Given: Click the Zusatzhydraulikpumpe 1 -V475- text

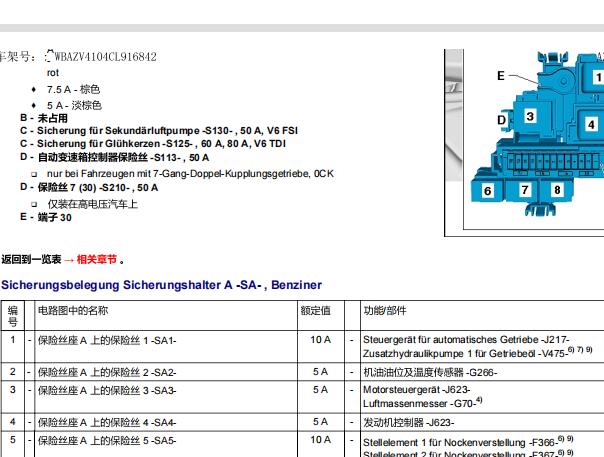Looking at the screenshot, I should (478, 353).
